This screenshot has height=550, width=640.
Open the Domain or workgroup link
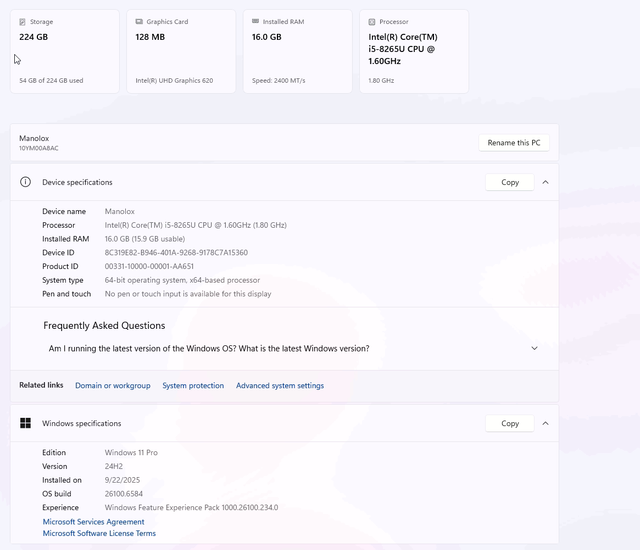tap(112, 385)
